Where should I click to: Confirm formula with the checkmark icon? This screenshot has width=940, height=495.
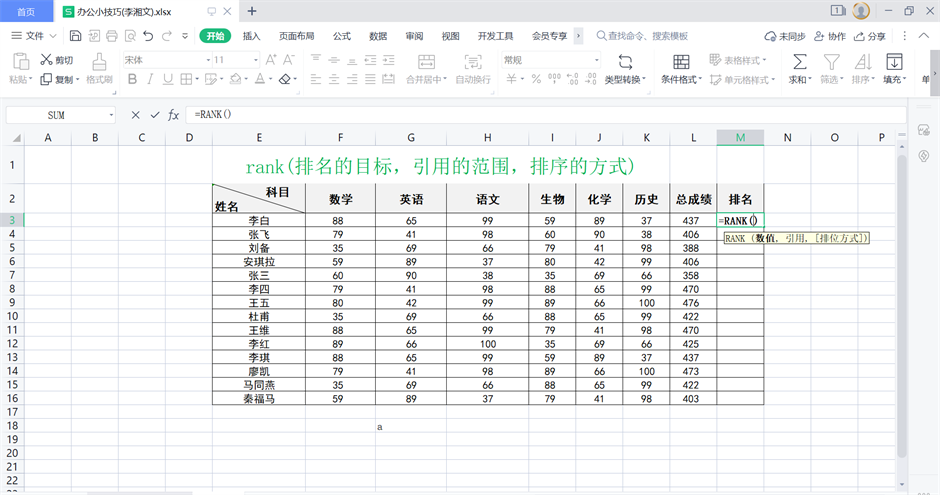tap(153, 115)
